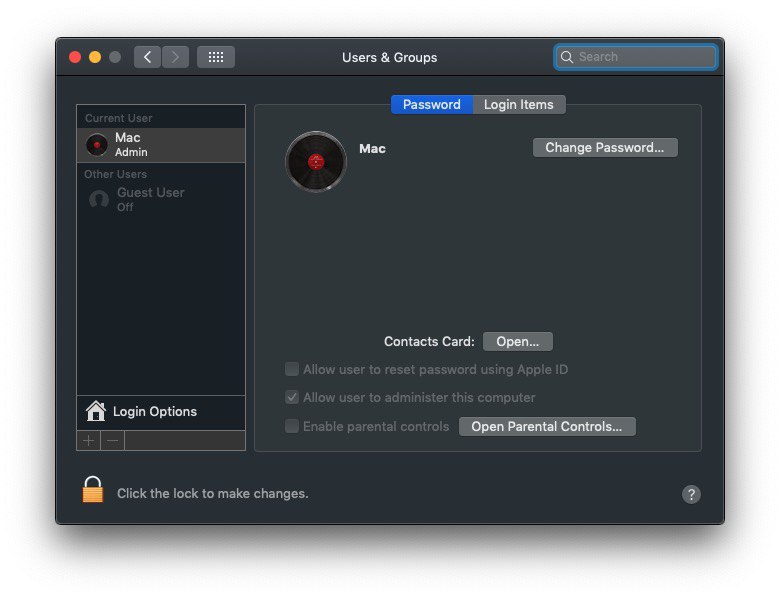Toggle Enable parental controls checkbox
The image size is (780, 598).
pyautogui.click(x=292, y=426)
